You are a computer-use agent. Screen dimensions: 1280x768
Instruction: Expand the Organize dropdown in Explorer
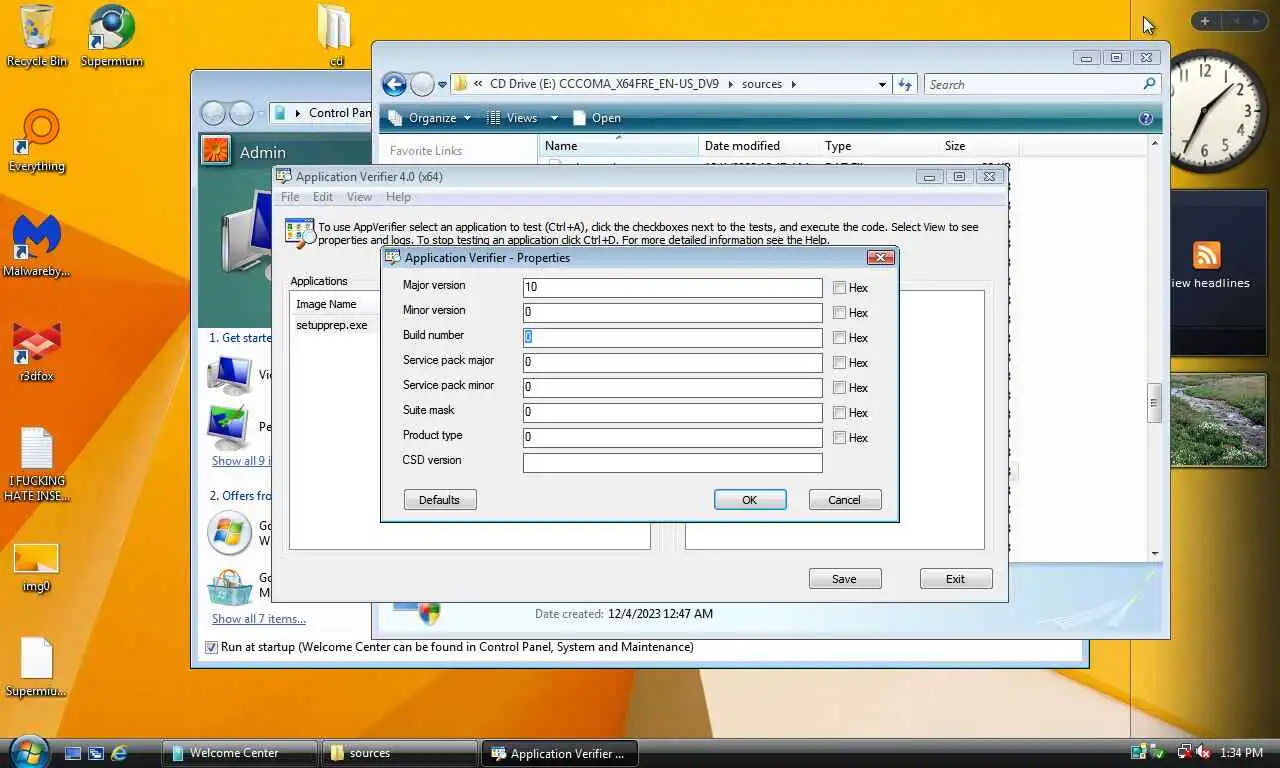[x=430, y=118]
